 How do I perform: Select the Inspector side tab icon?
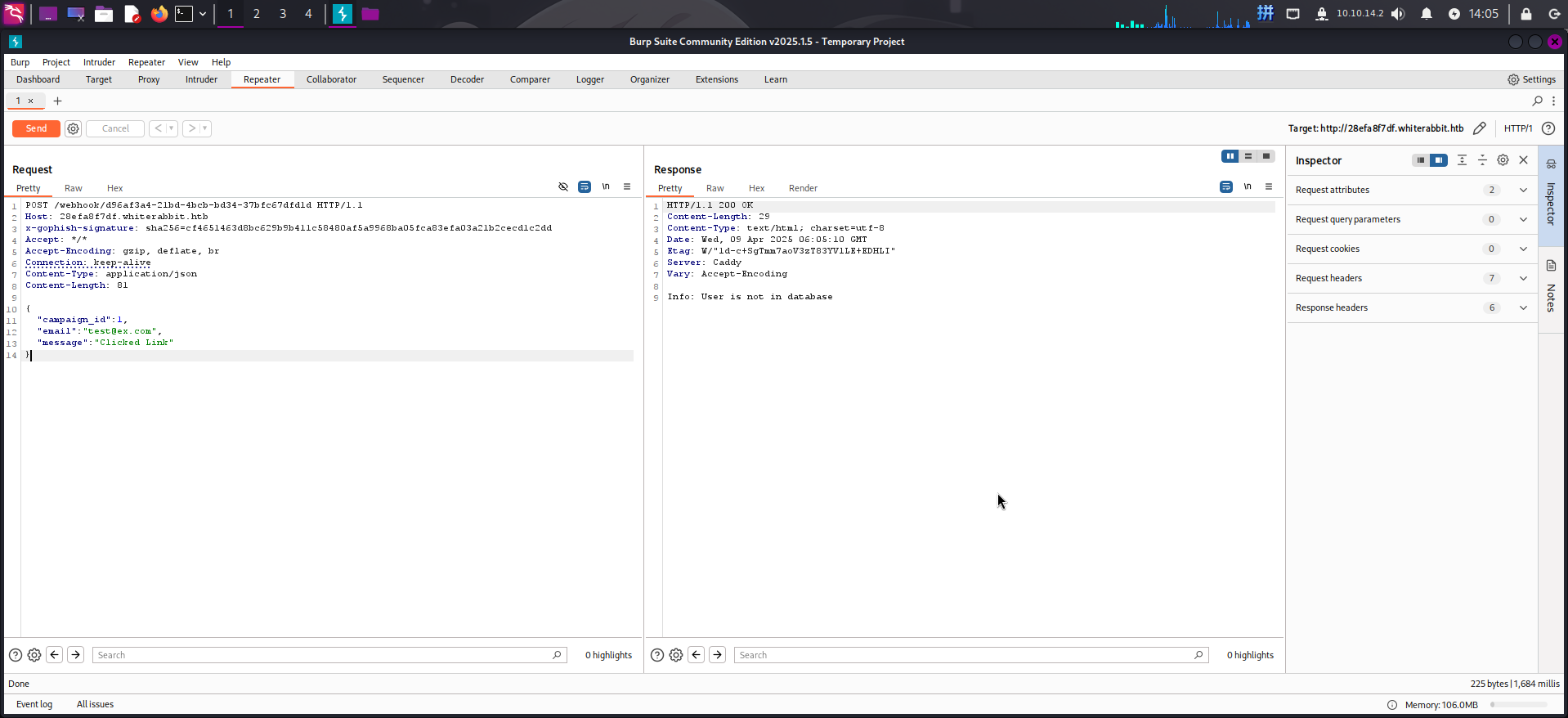click(1552, 164)
